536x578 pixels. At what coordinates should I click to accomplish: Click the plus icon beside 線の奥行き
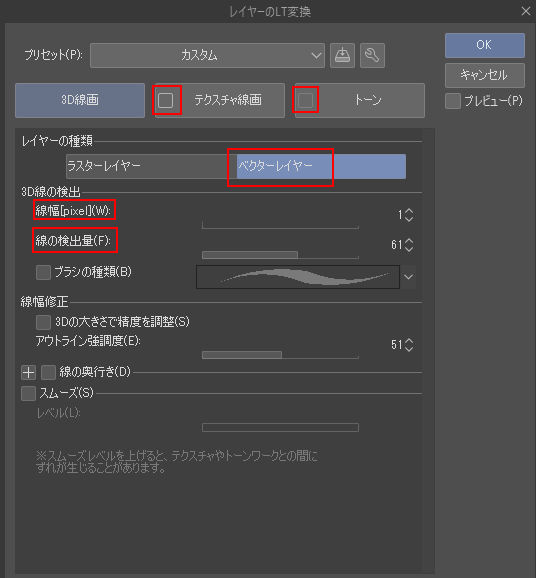28,373
